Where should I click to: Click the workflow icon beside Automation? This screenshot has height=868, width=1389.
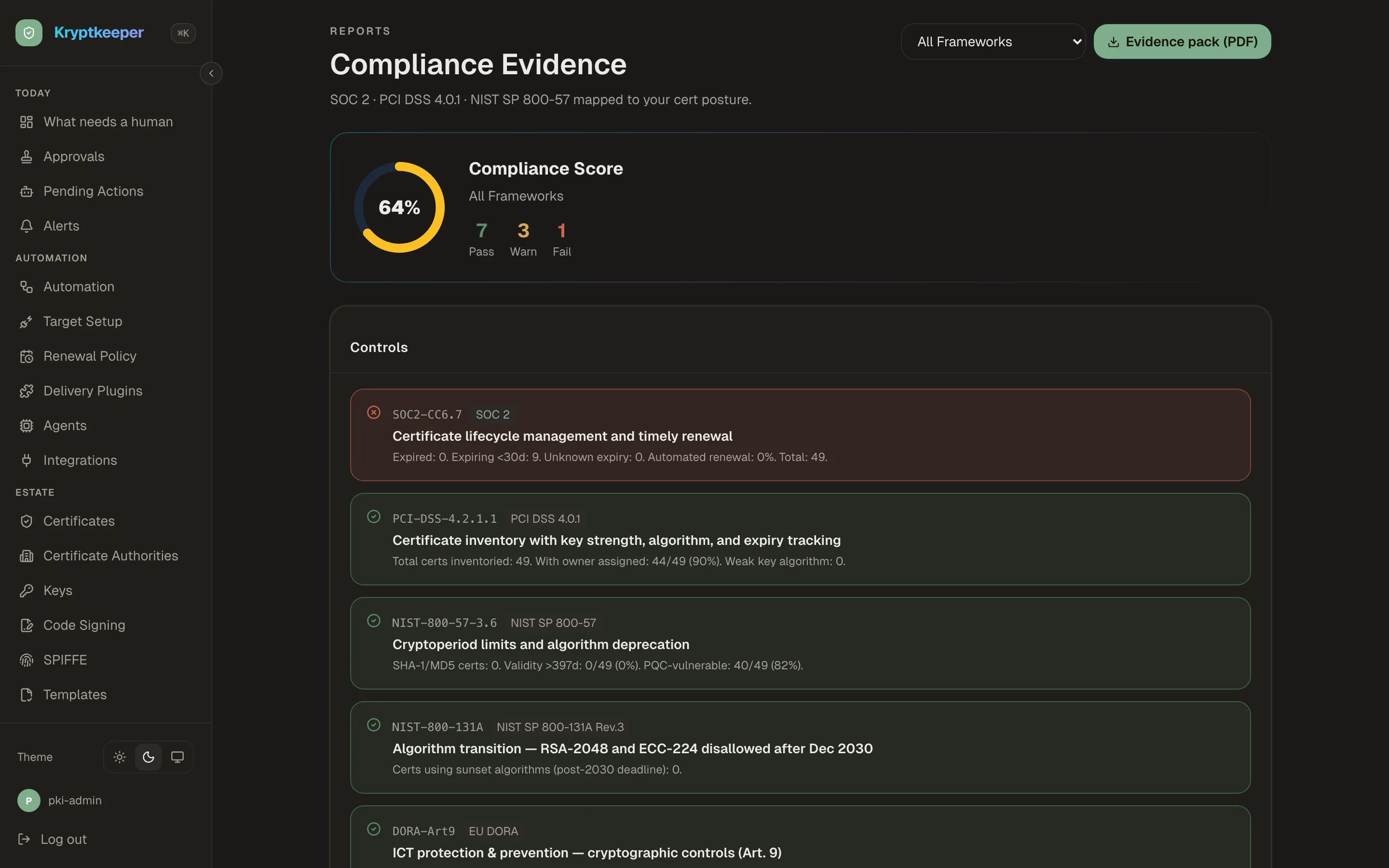[x=27, y=286]
